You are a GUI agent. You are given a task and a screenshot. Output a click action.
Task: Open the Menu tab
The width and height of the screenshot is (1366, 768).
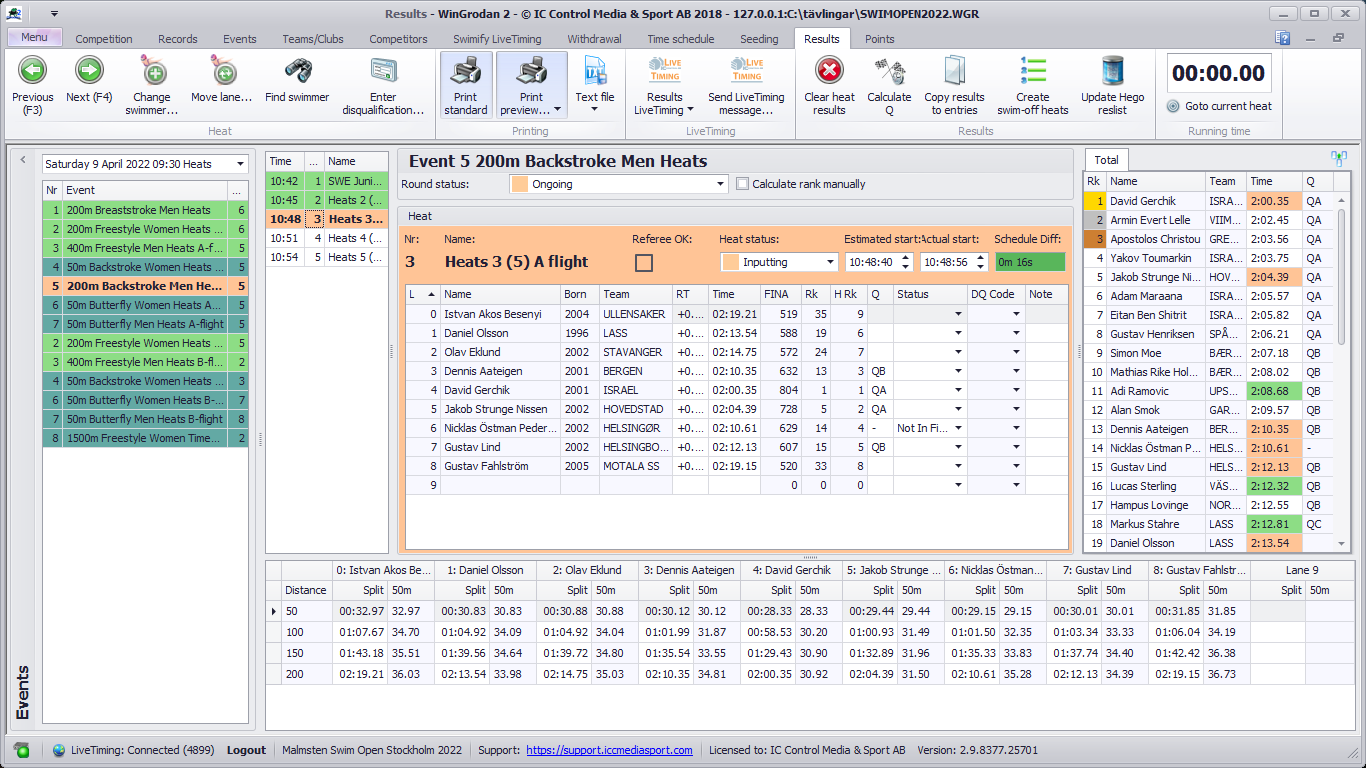[x=35, y=38]
